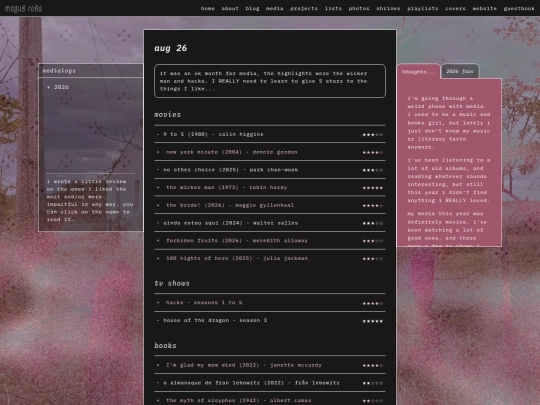Open the lists page
The width and height of the screenshot is (540, 405).
click(333, 8)
